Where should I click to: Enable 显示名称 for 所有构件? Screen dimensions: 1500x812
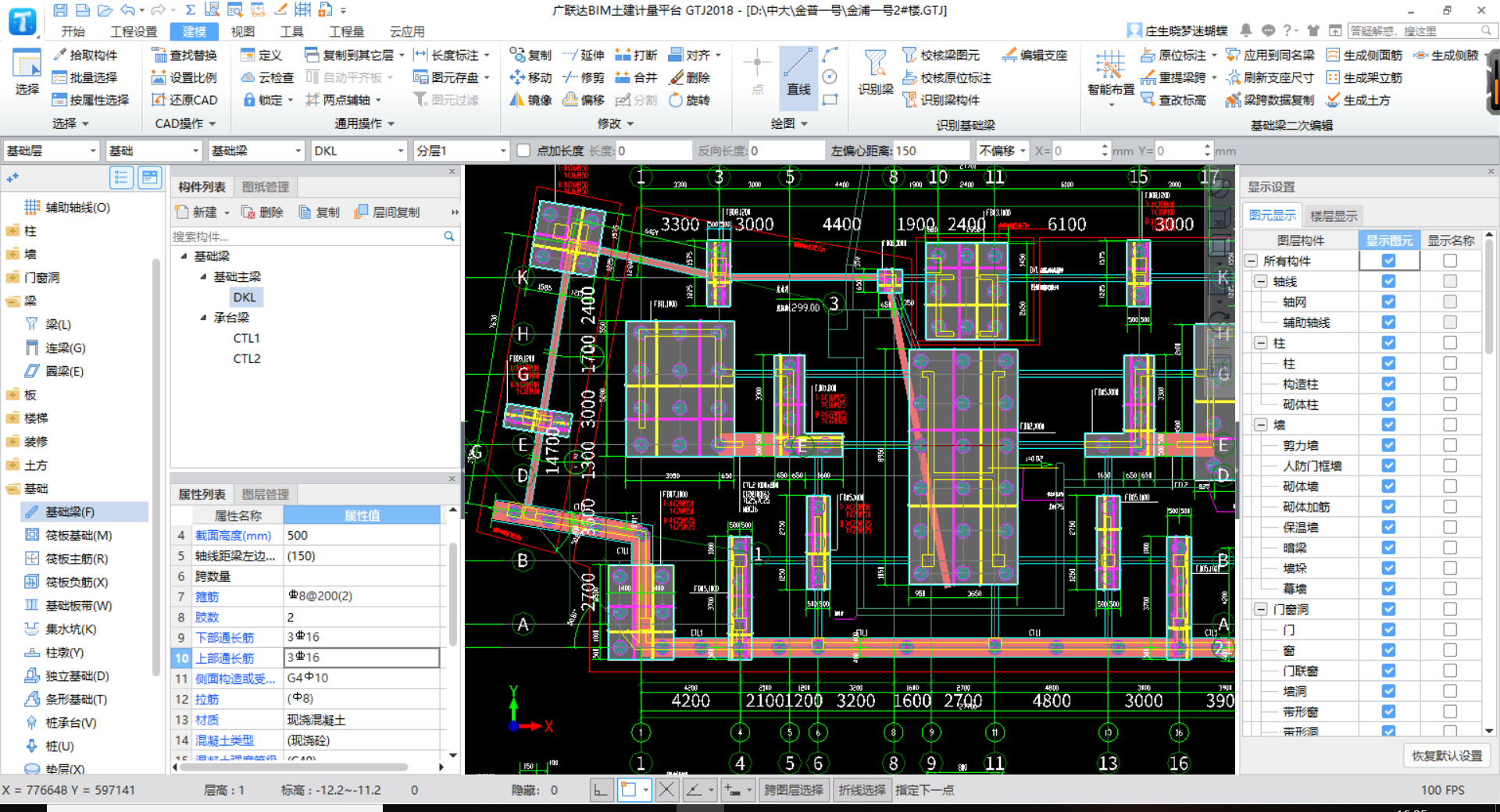point(1450,261)
